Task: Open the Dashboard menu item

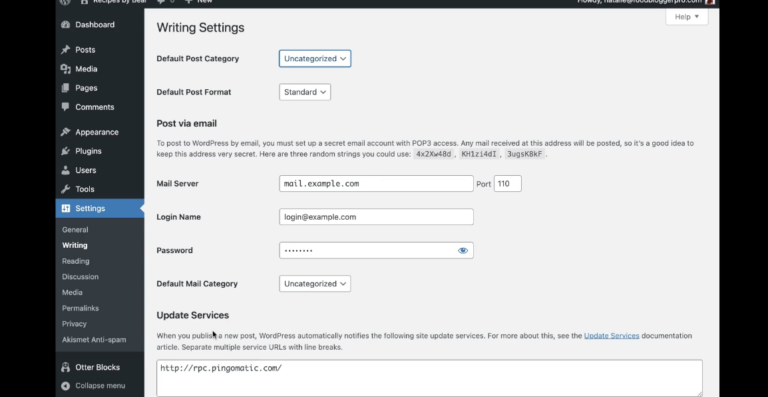Action: pos(95,25)
